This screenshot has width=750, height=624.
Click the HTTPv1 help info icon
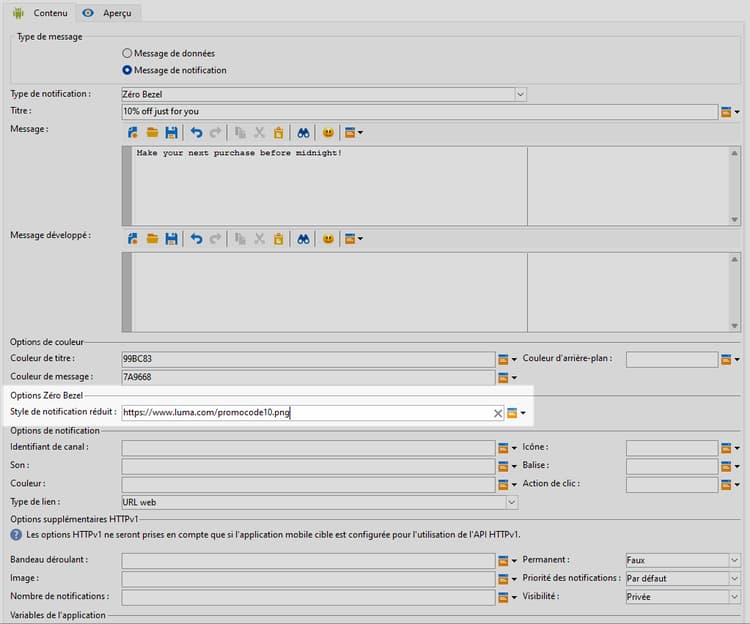pos(16,535)
